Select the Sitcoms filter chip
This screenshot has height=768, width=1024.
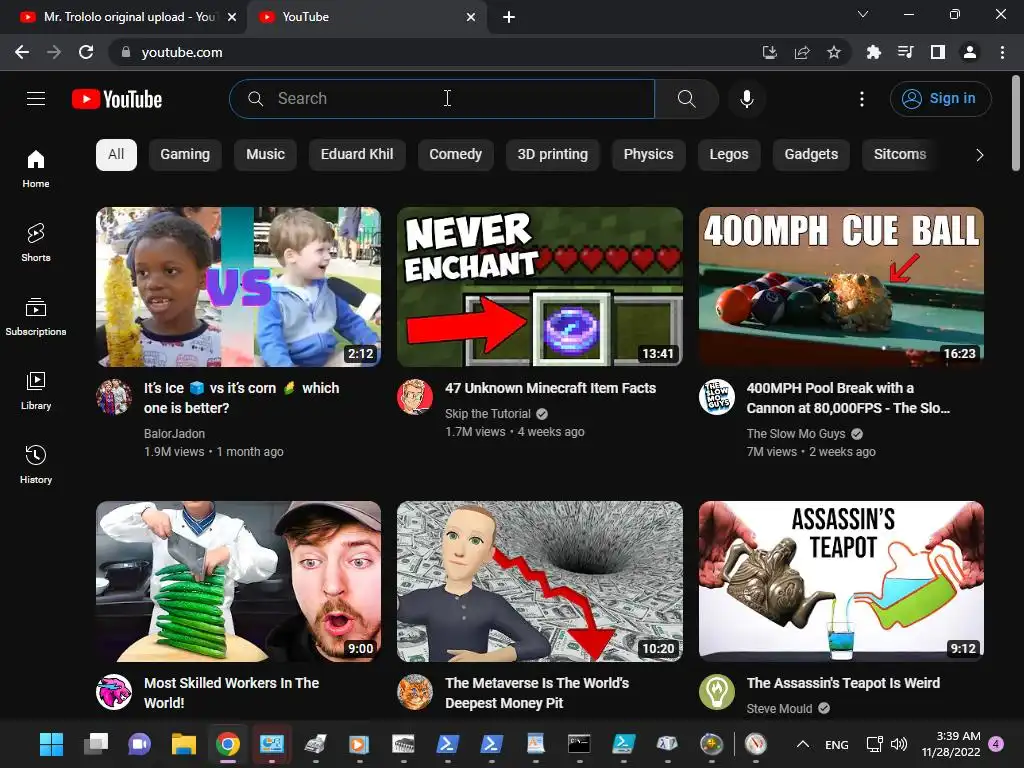pos(900,155)
